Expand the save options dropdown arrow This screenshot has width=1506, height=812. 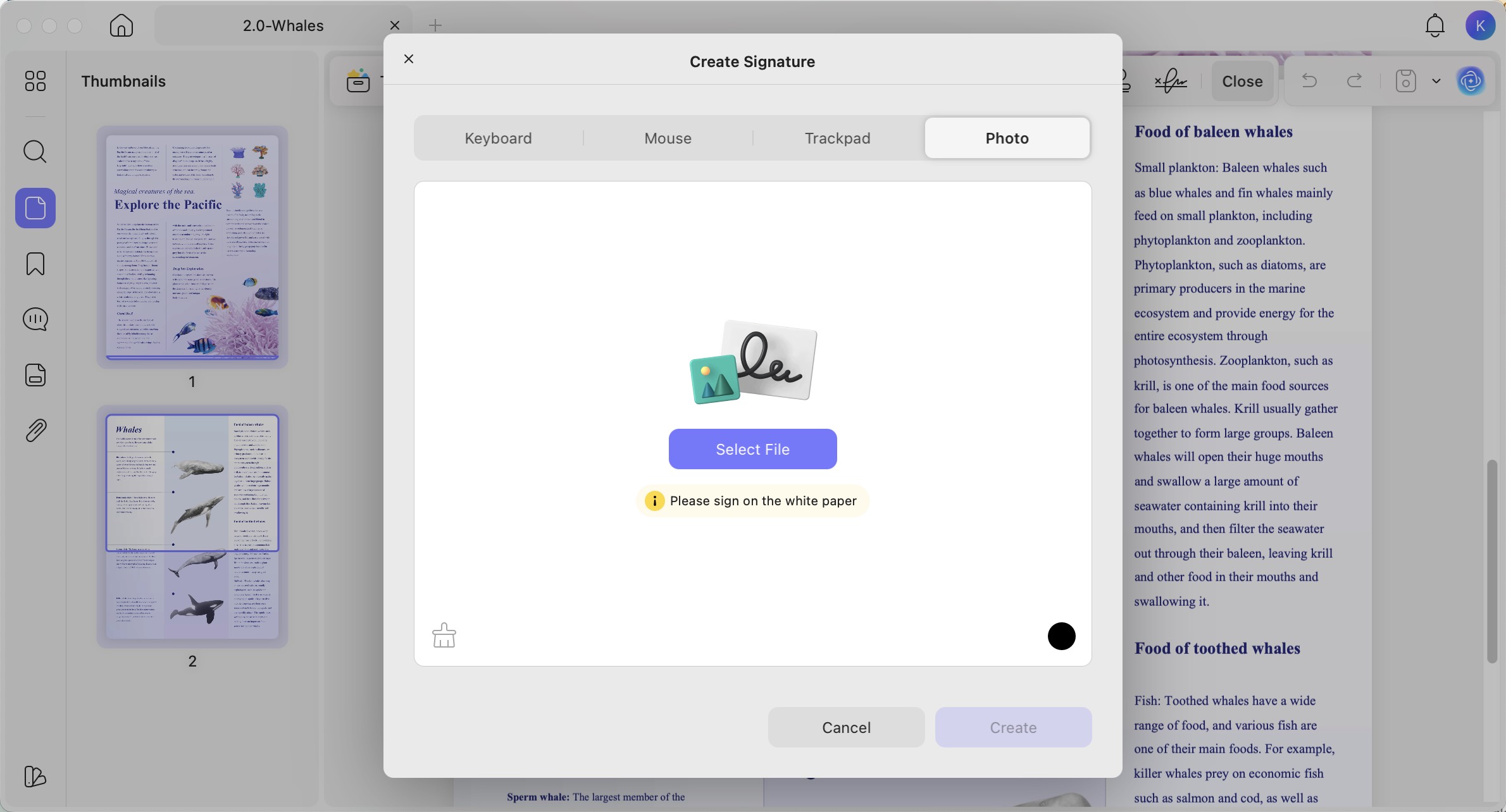tap(1436, 81)
